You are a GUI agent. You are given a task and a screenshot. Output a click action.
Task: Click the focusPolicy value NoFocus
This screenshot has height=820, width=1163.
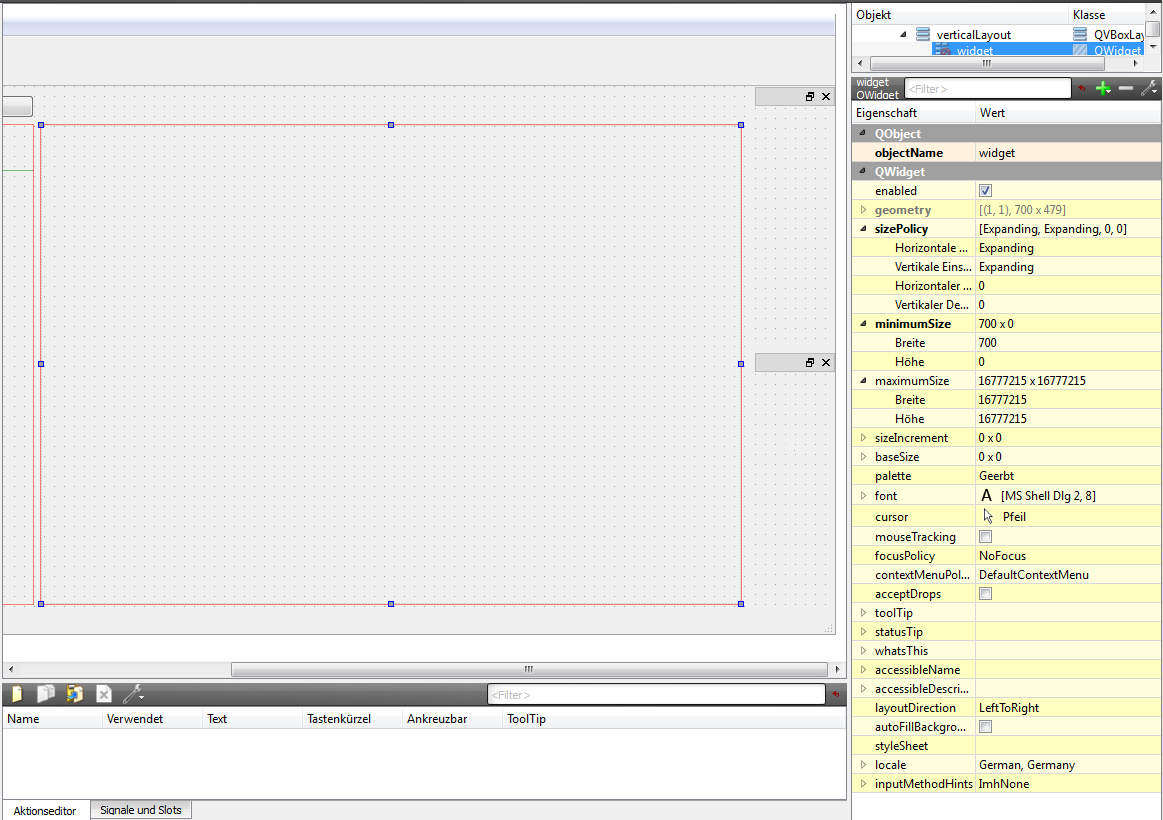(1067, 555)
